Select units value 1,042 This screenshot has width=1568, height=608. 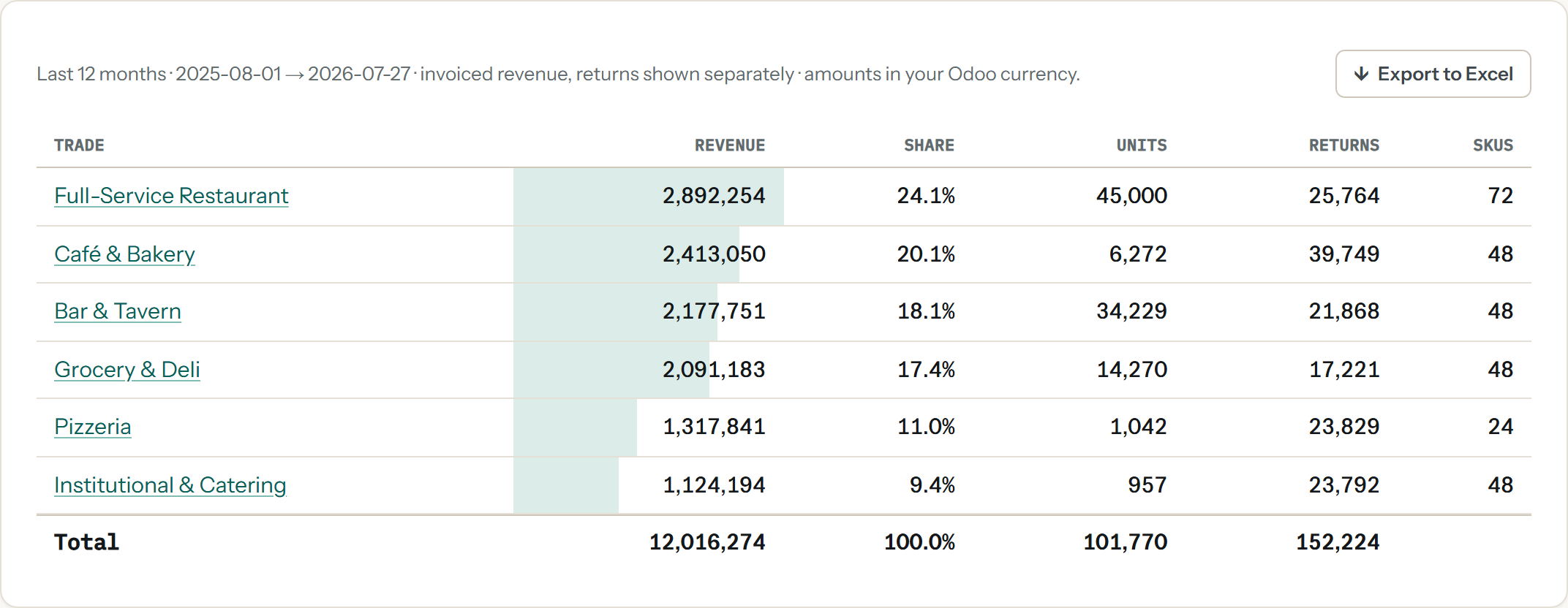click(x=1138, y=427)
